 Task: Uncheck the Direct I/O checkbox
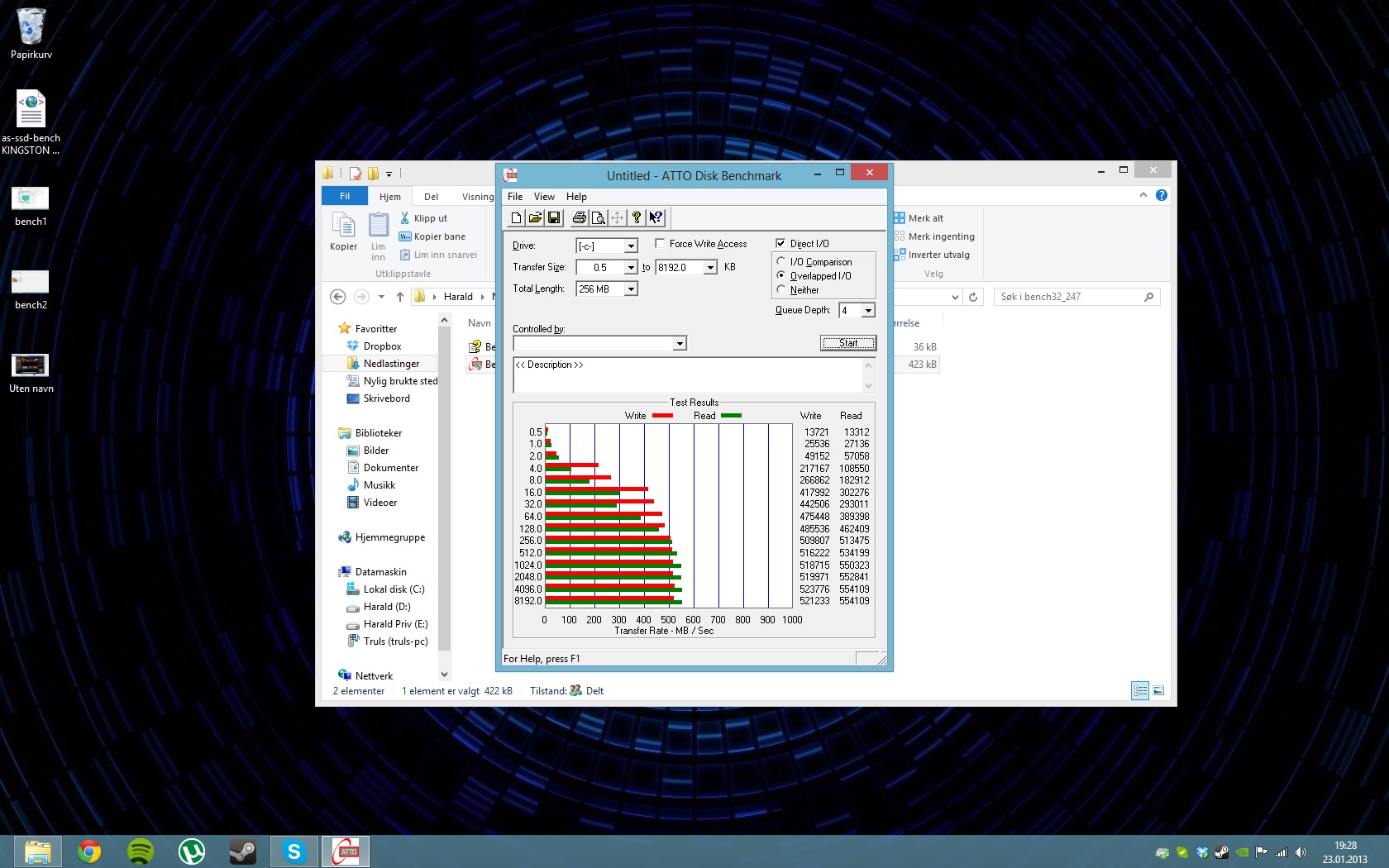pos(780,244)
